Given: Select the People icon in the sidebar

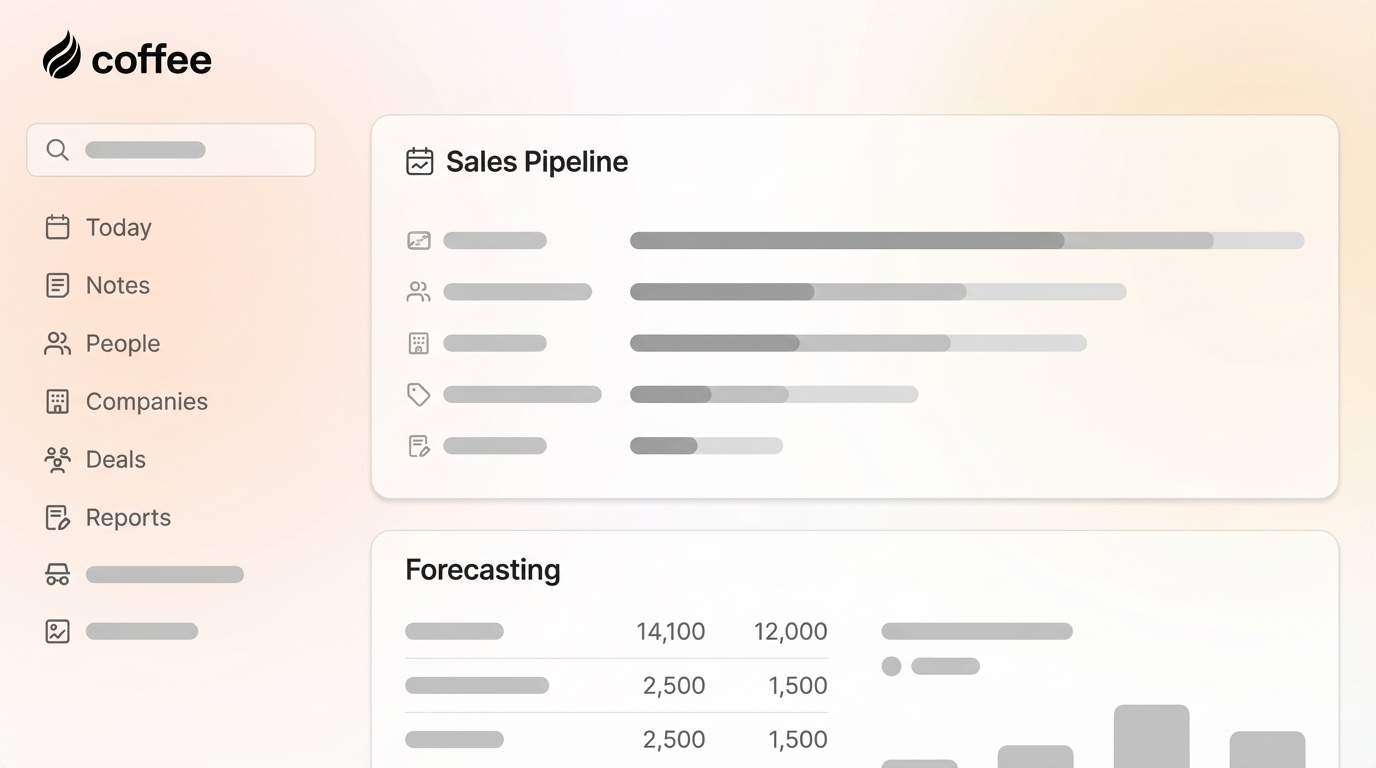Looking at the screenshot, I should tap(57, 343).
